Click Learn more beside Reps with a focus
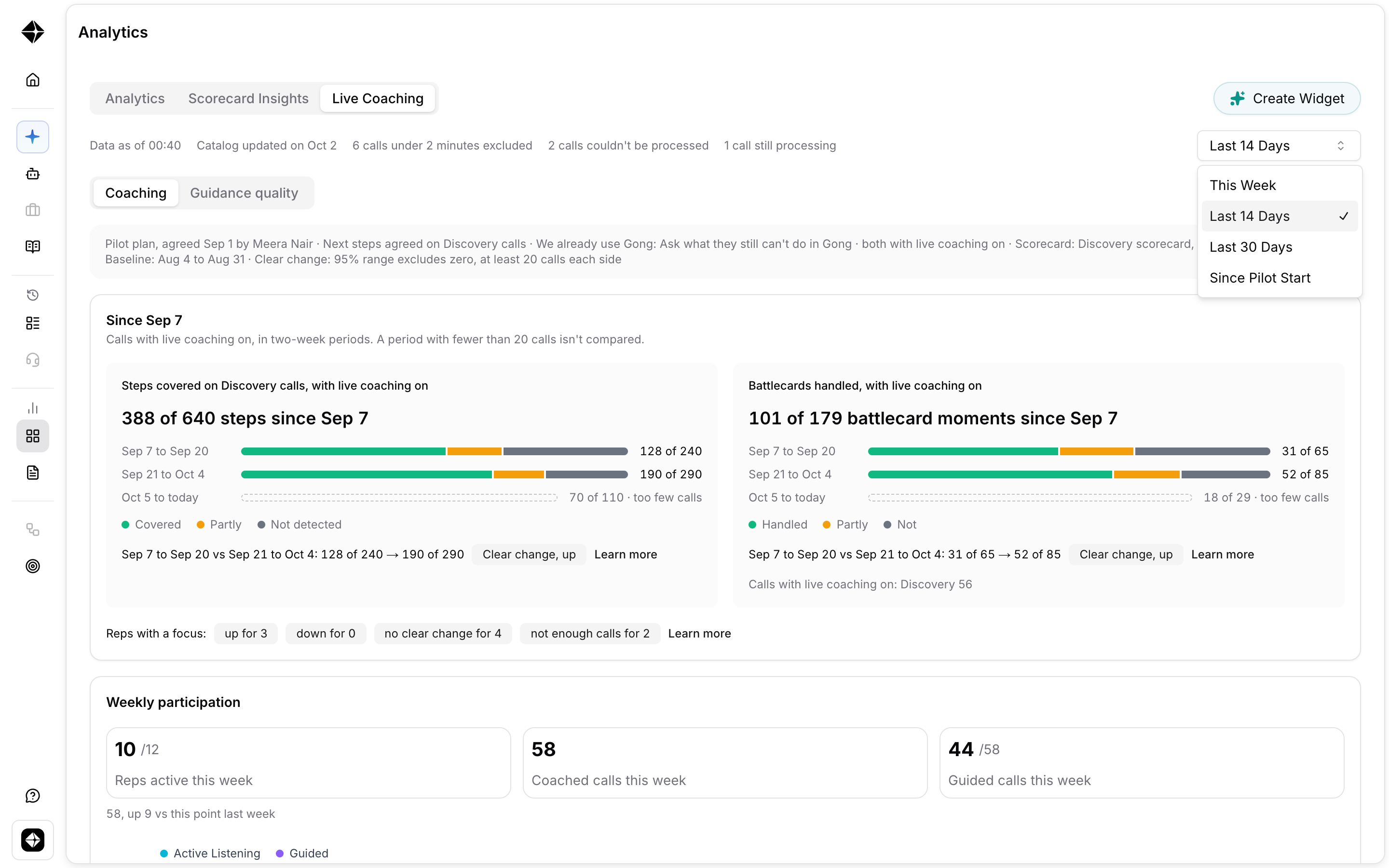 (x=699, y=634)
